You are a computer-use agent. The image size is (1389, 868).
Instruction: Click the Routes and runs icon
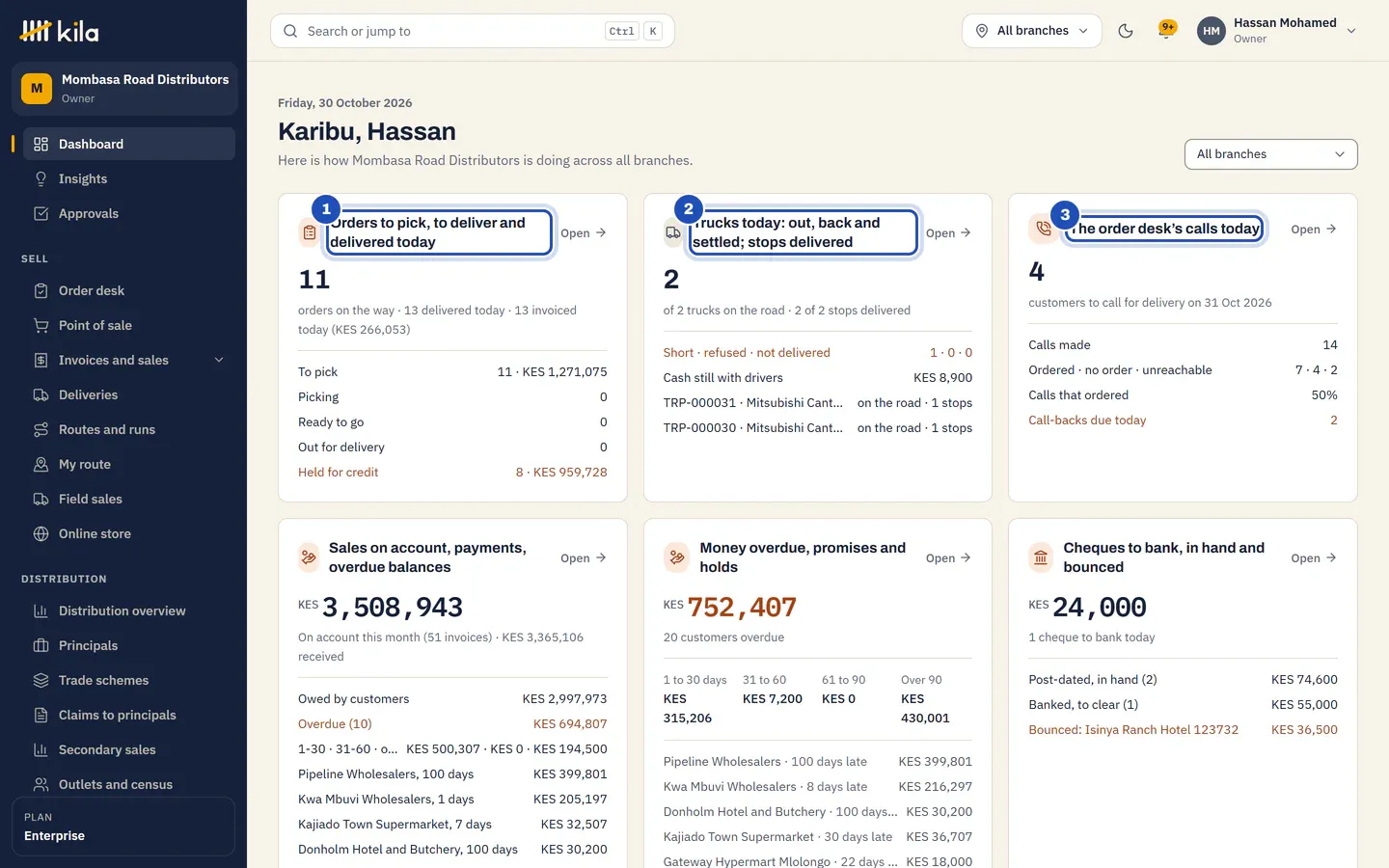coord(41,429)
